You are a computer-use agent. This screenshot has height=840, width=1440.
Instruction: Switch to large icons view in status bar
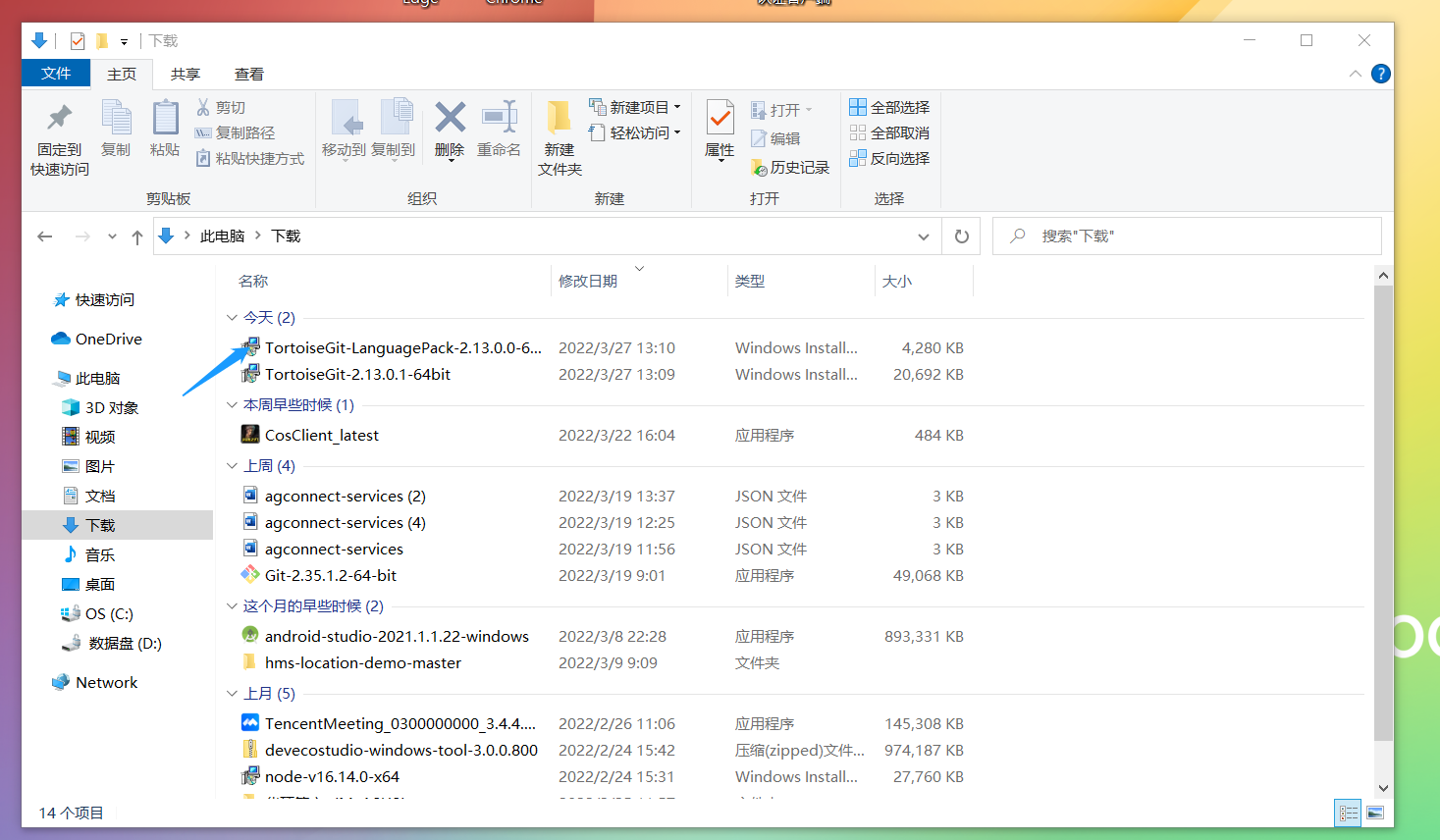[x=1375, y=813]
